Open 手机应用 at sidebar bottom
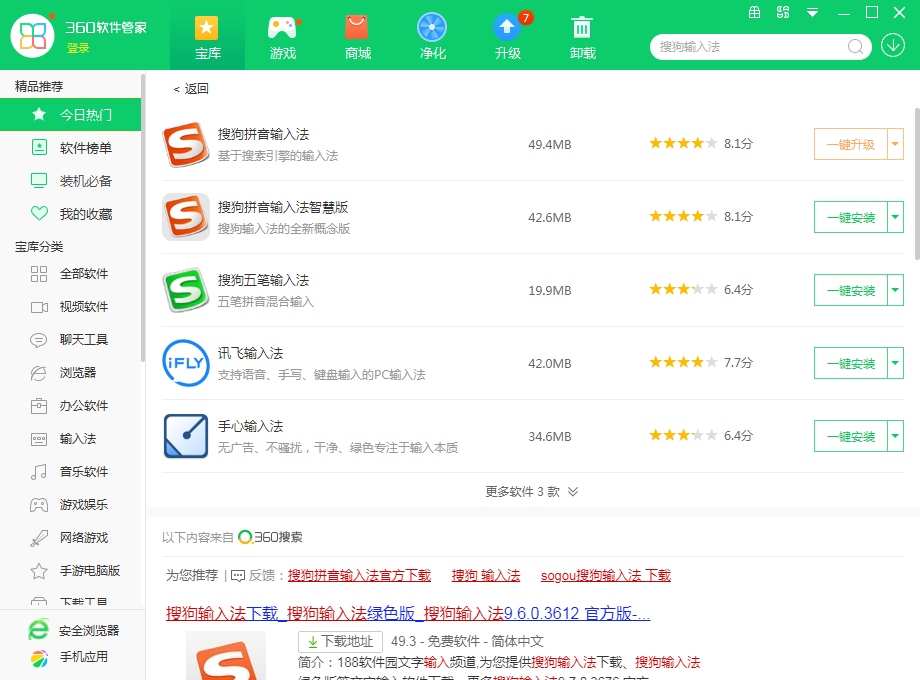 [x=68, y=657]
